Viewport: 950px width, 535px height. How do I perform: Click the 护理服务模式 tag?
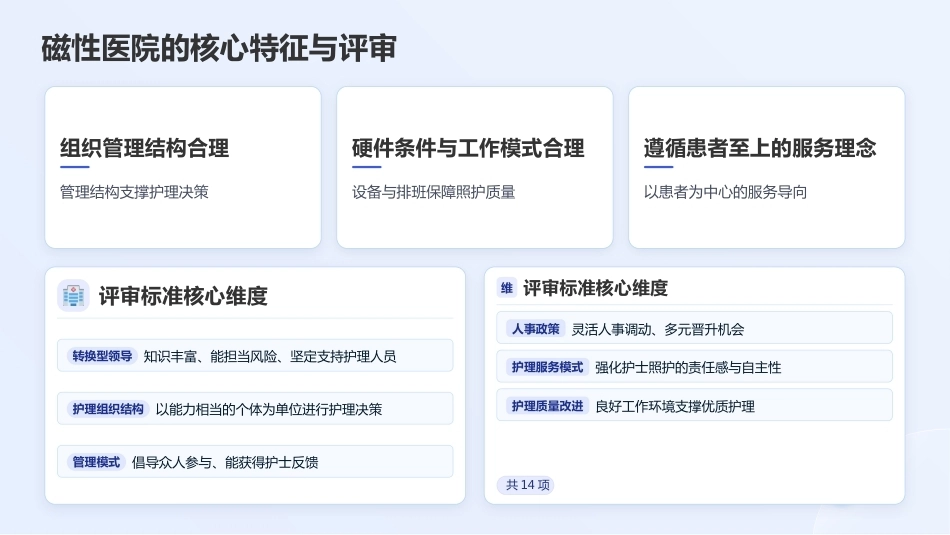[547, 367]
